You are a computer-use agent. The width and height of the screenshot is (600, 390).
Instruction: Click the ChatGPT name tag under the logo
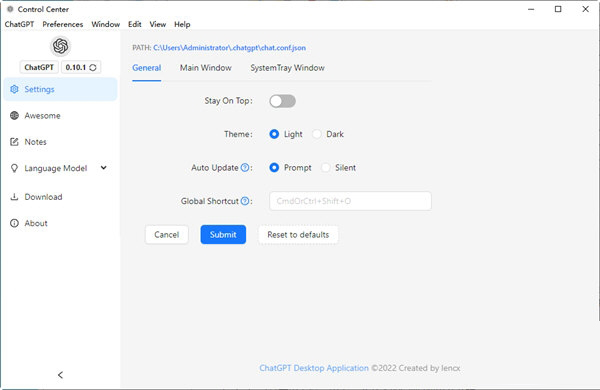39,67
